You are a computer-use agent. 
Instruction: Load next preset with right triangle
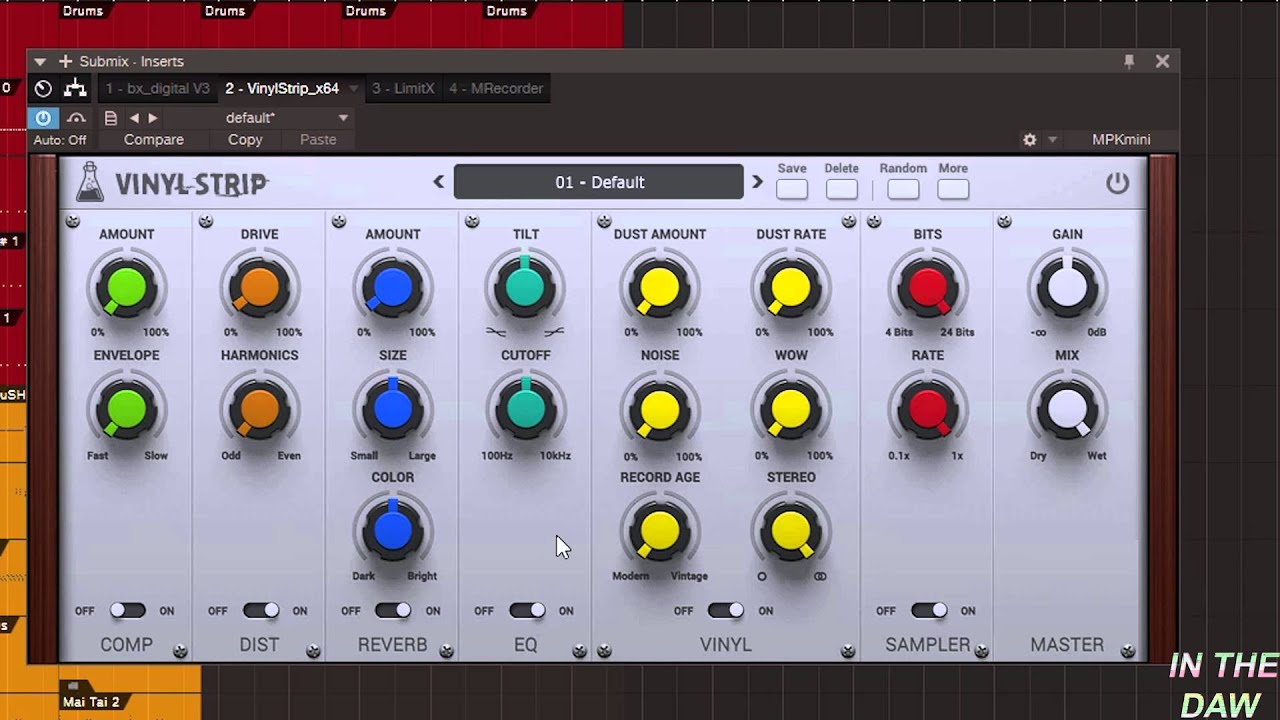click(153, 118)
